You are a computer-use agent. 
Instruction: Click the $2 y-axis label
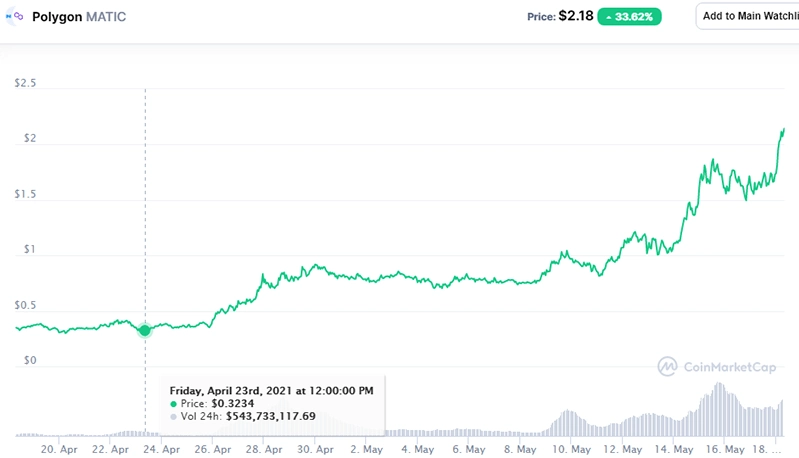[x=30, y=138]
